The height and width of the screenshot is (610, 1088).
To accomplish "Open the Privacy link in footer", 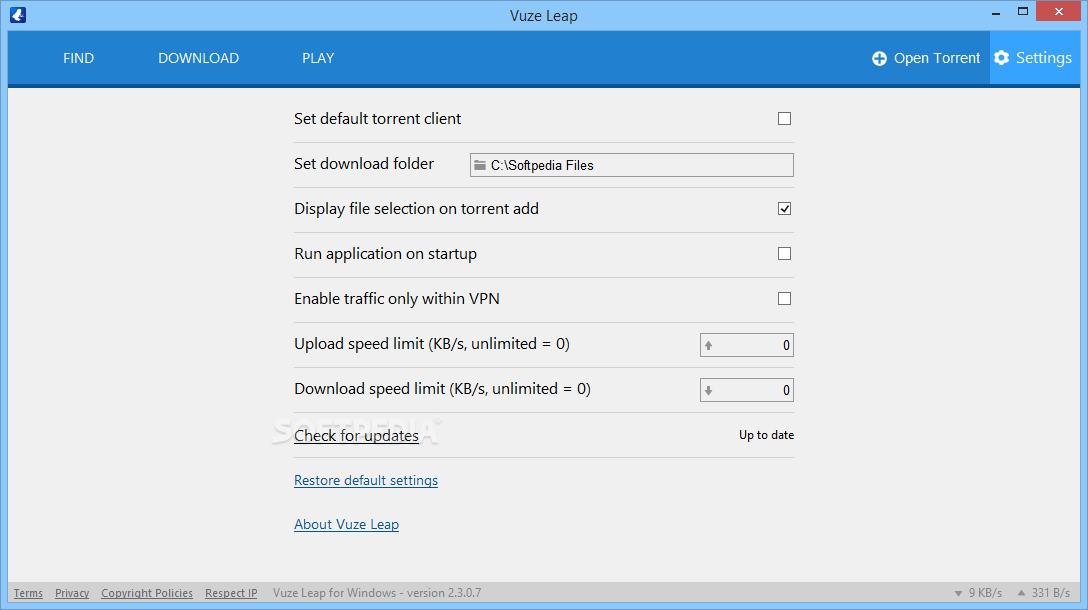I will pyautogui.click(x=72, y=593).
